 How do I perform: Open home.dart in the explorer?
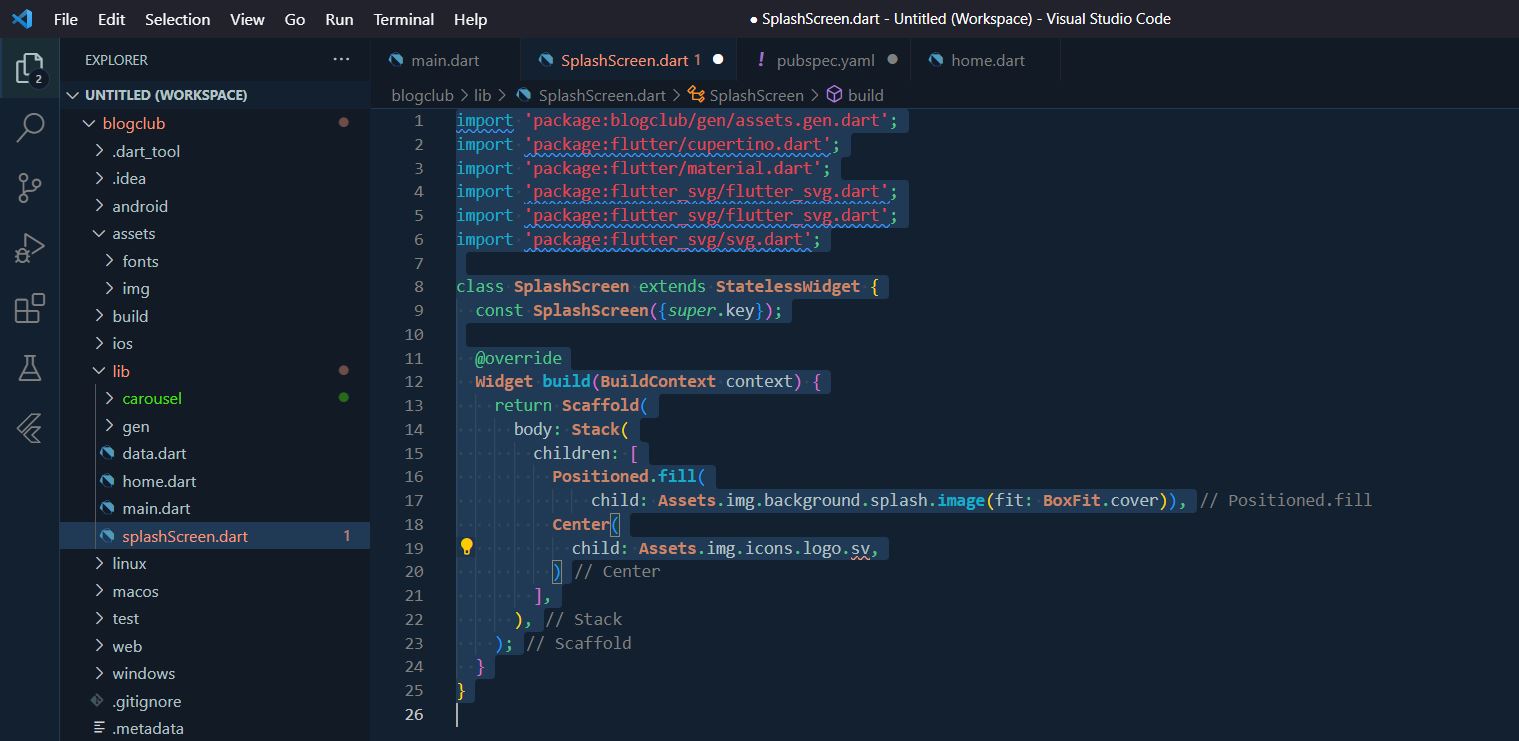[215, 481]
